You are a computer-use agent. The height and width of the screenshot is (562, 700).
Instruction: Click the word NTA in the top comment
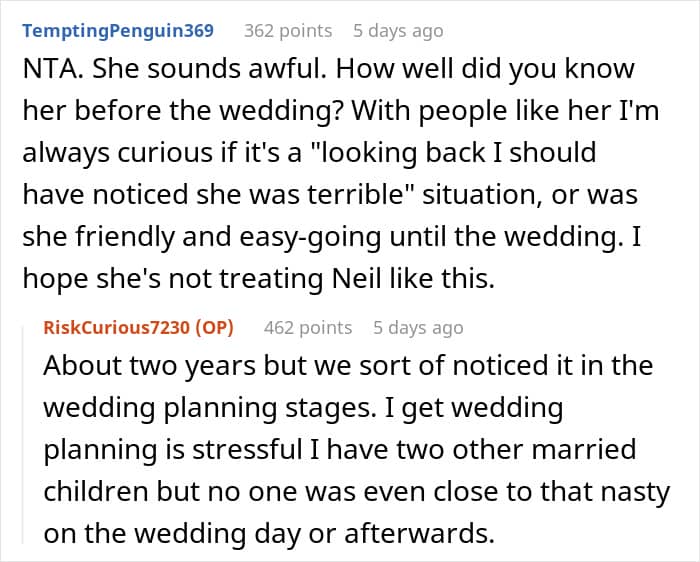(46, 71)
